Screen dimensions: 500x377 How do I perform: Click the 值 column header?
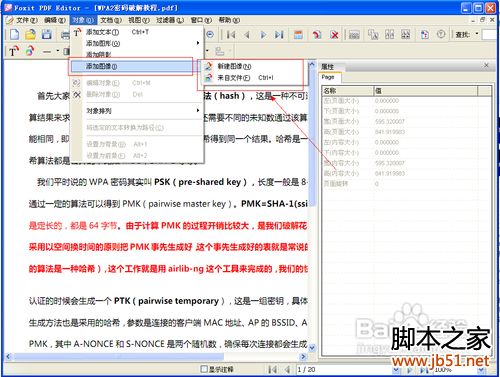pos(425,91)
